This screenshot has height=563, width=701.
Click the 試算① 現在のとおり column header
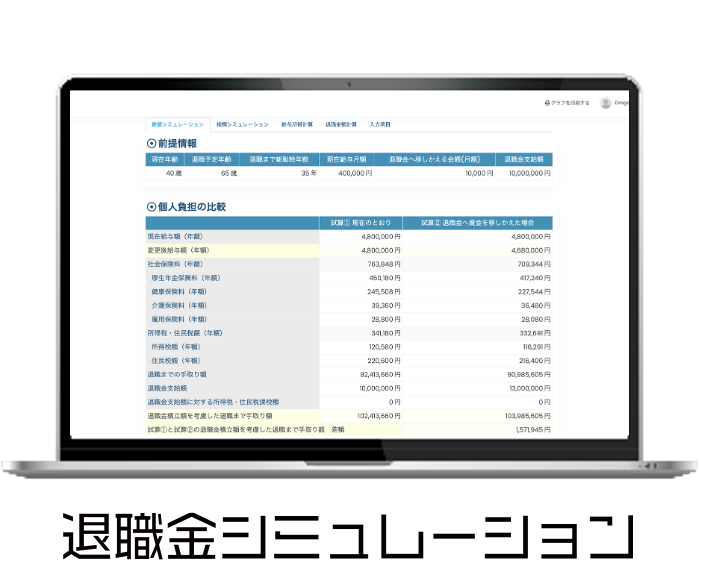coord(361,222)
